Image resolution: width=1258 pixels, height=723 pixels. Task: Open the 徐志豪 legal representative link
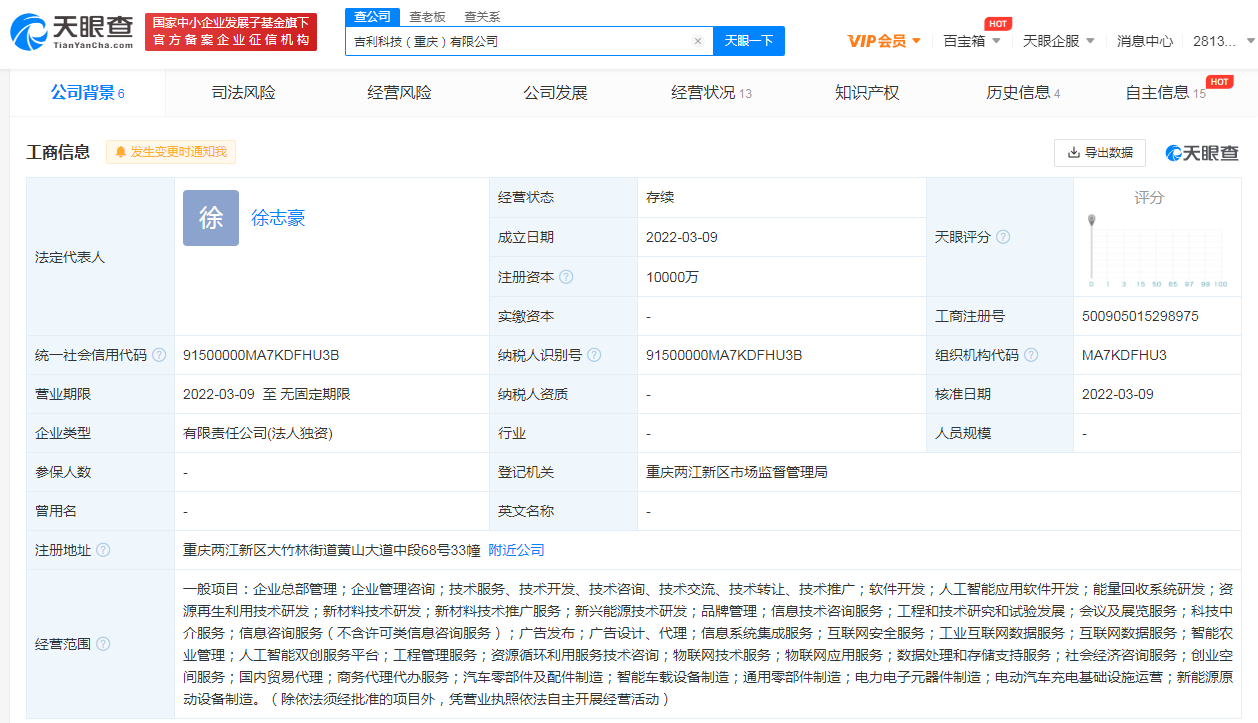(x=278, y=218)
